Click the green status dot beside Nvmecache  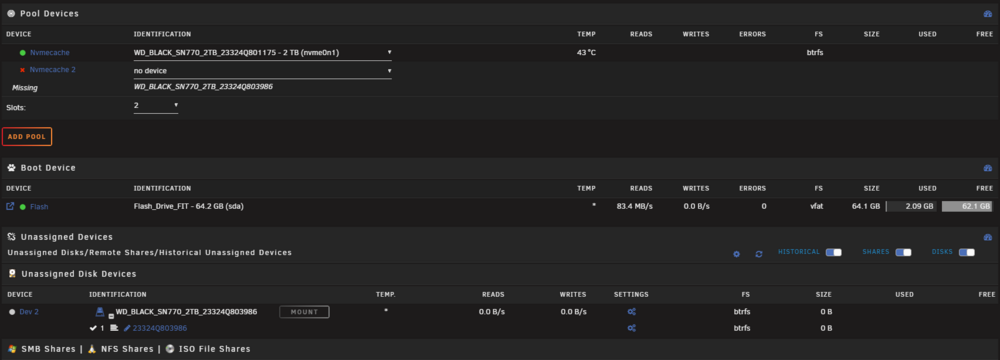pos(23,53)
